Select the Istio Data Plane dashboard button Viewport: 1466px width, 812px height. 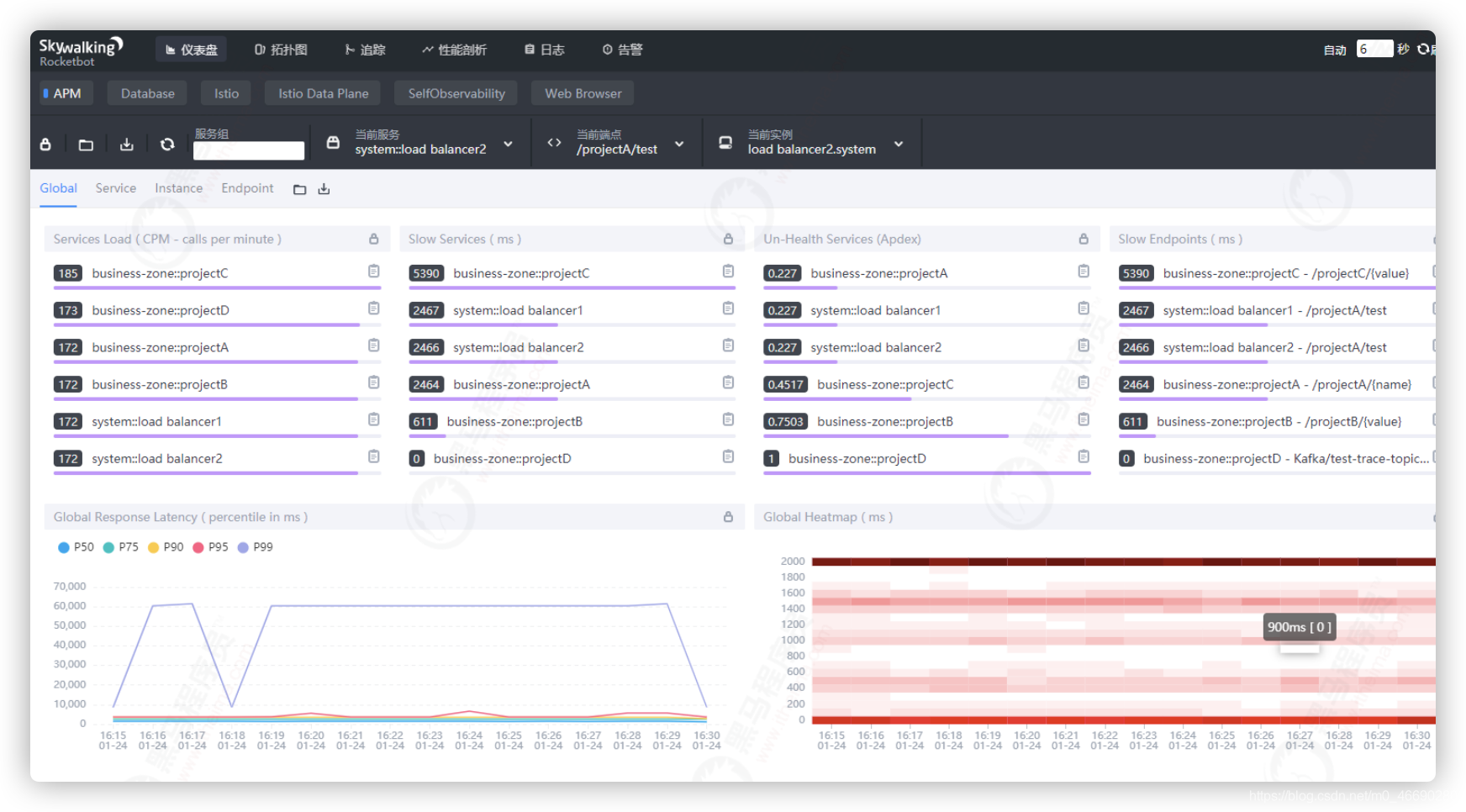pos(323,93)
